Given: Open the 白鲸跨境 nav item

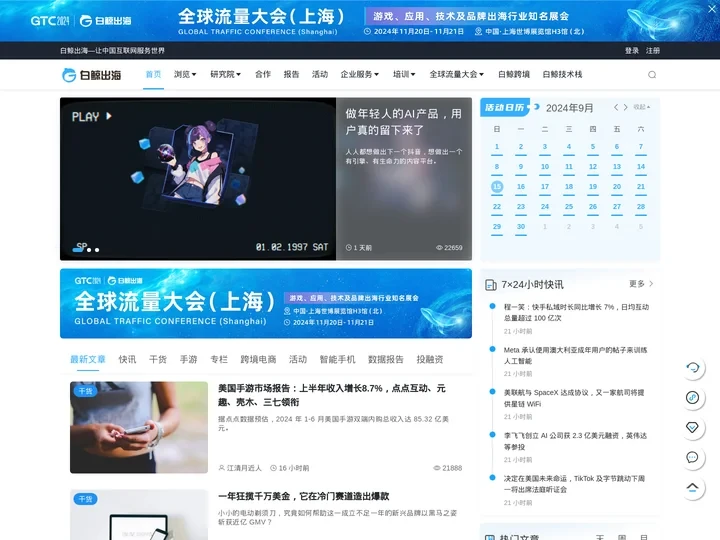Looking at the screenshot, I should tap(514, 74).
